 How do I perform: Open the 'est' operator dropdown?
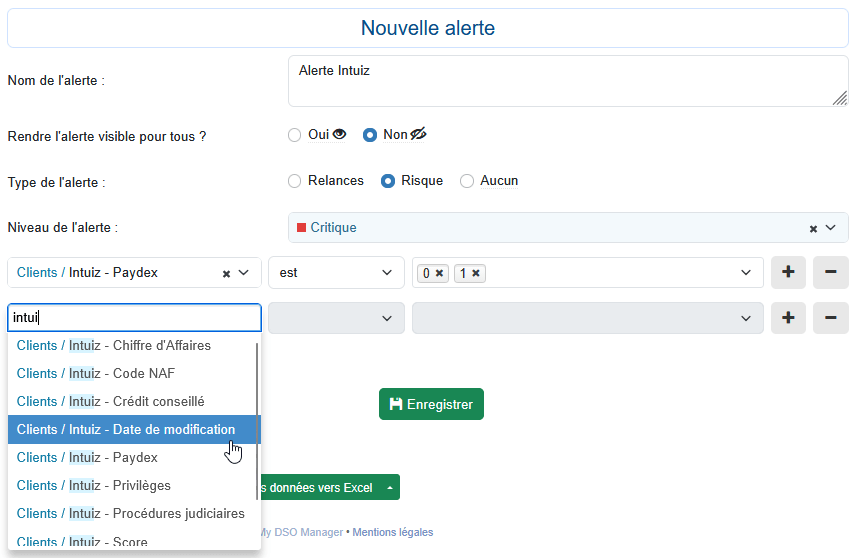tap(336, 272)
